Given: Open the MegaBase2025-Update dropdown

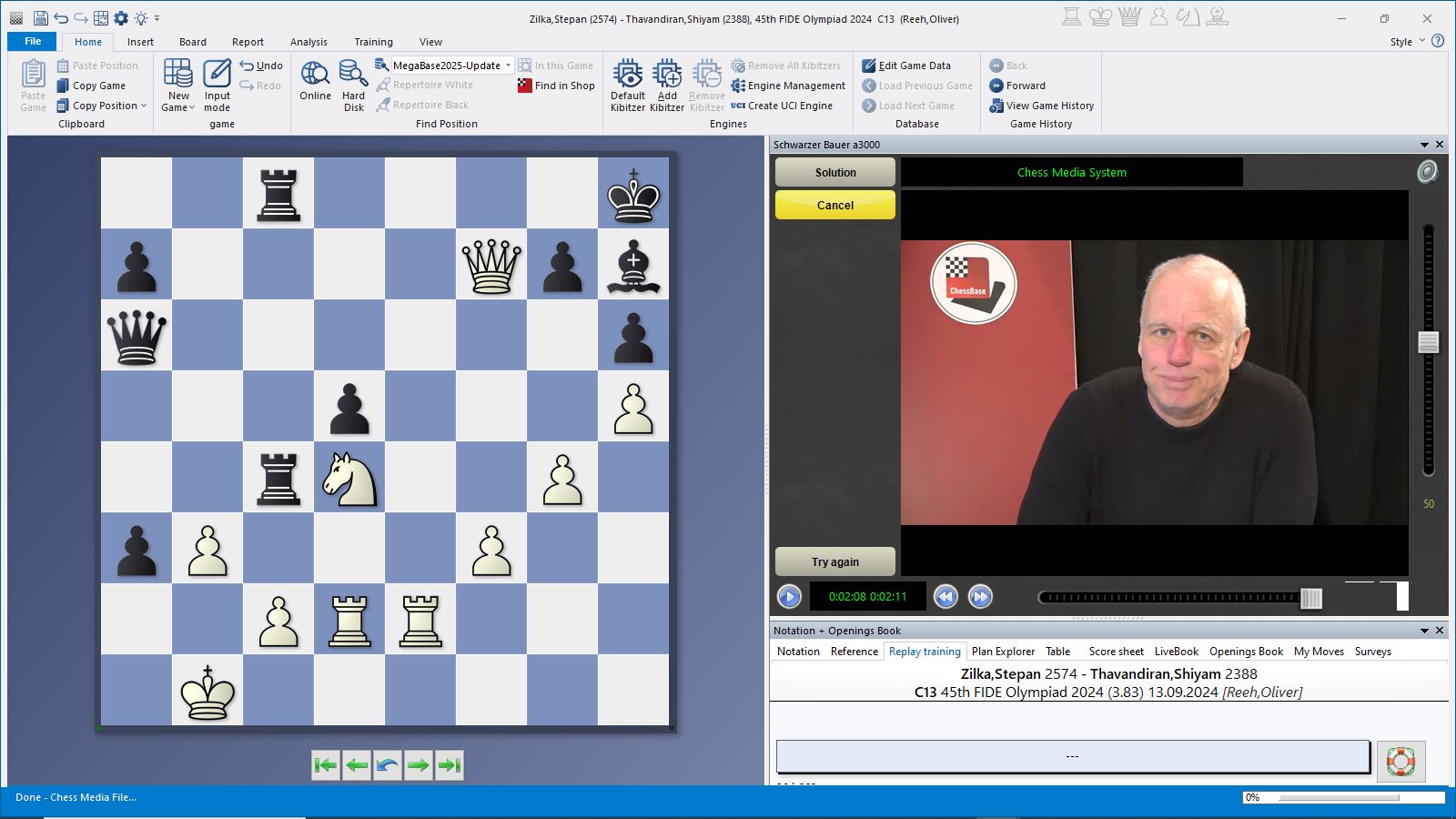Looking at the screenshot, I should coord(508,66).
